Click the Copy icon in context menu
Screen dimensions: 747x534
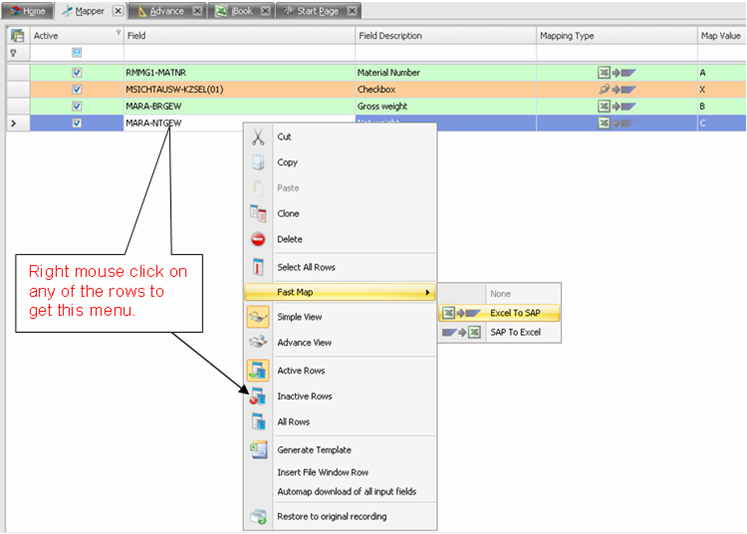[257, 163]
